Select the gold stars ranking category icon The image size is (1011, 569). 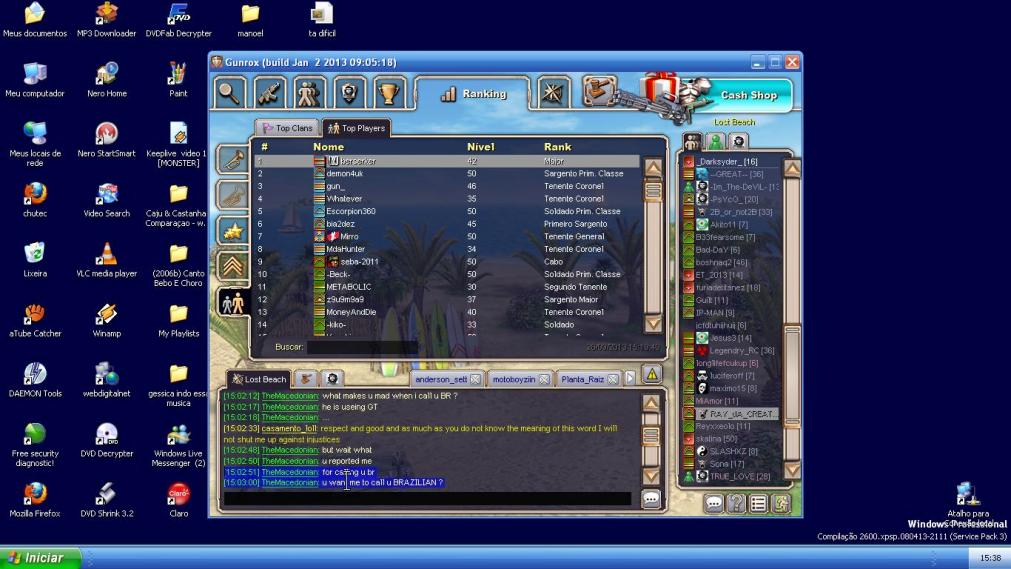[x=232, y=231]
